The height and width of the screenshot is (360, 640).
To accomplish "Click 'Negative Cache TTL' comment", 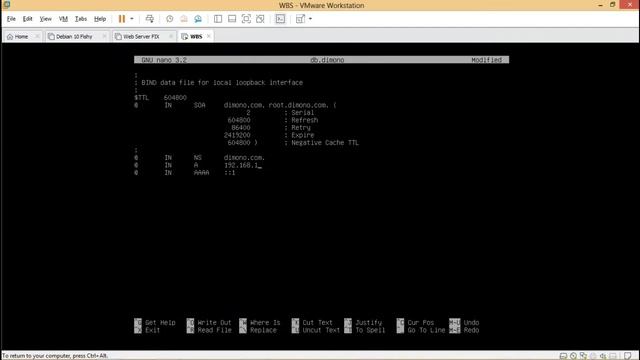I will 325,143.
